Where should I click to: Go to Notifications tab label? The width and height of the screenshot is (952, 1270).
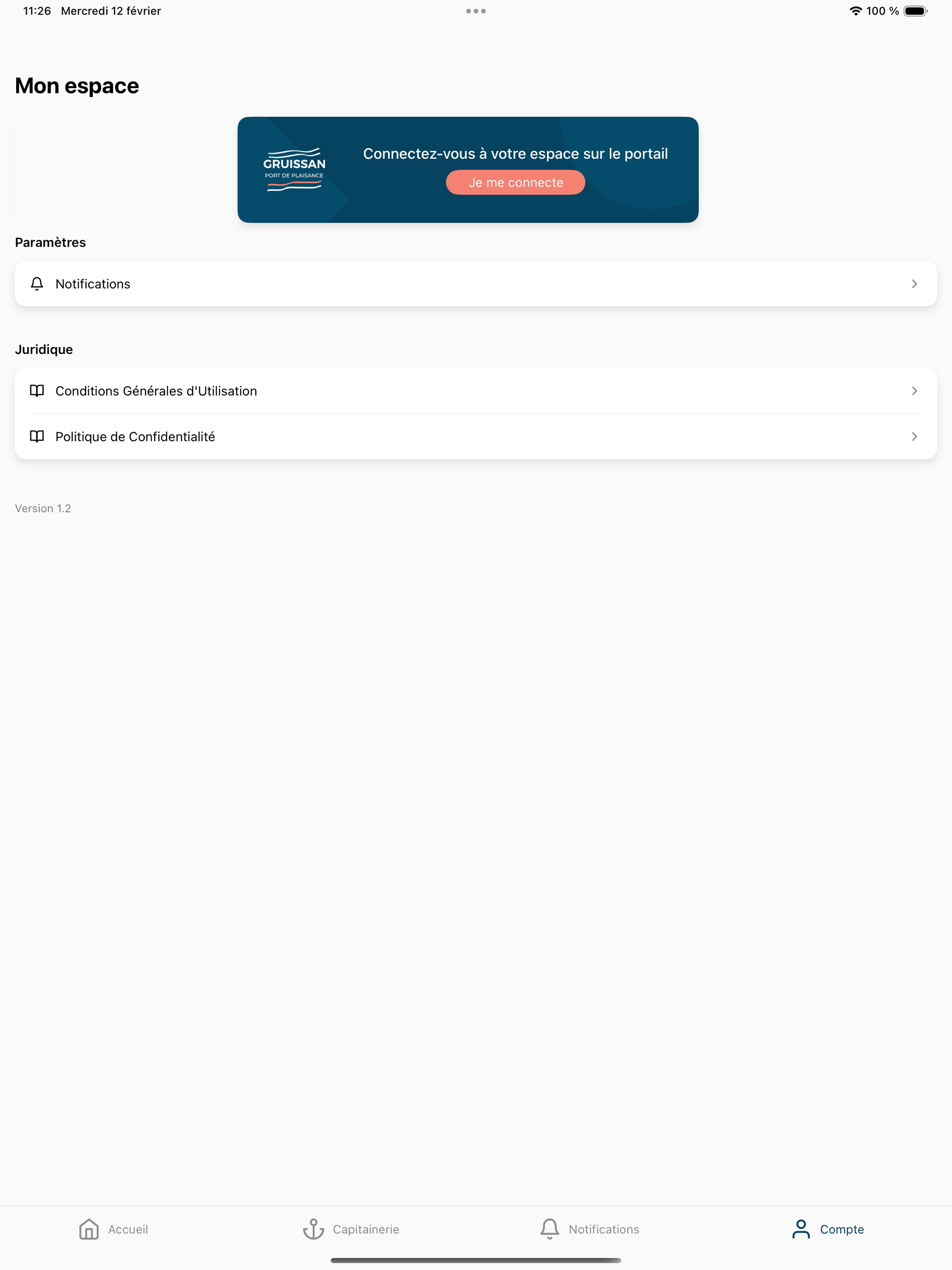tap(604, 1229)
